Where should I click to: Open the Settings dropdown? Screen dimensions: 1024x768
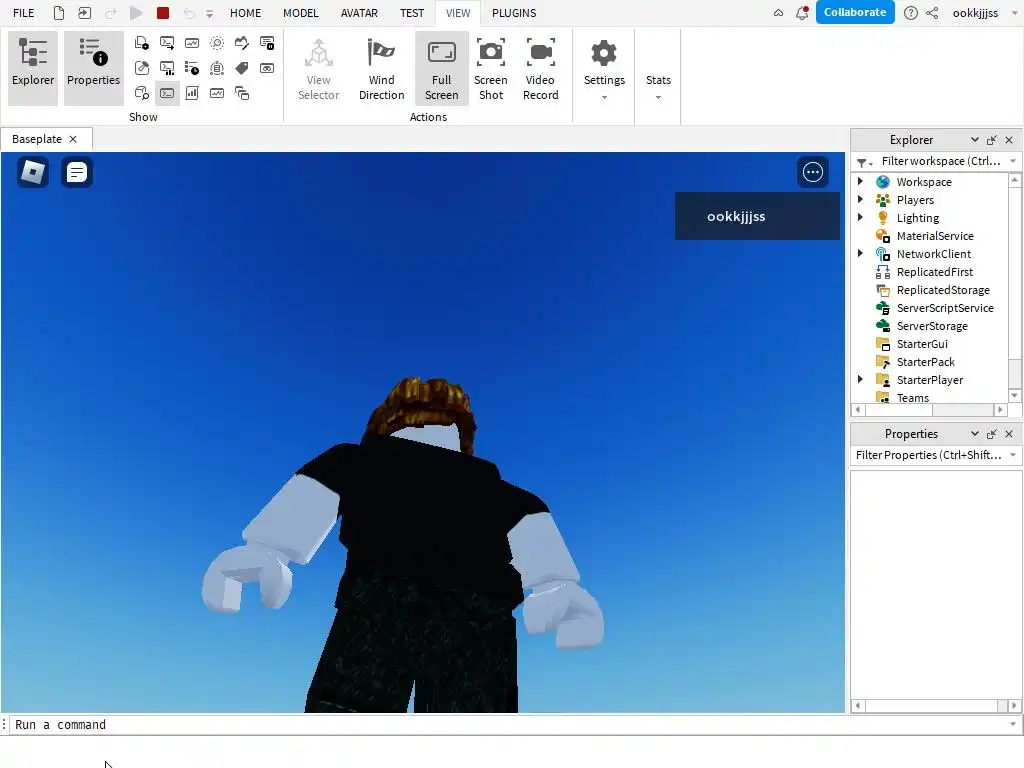click(604, 68)
